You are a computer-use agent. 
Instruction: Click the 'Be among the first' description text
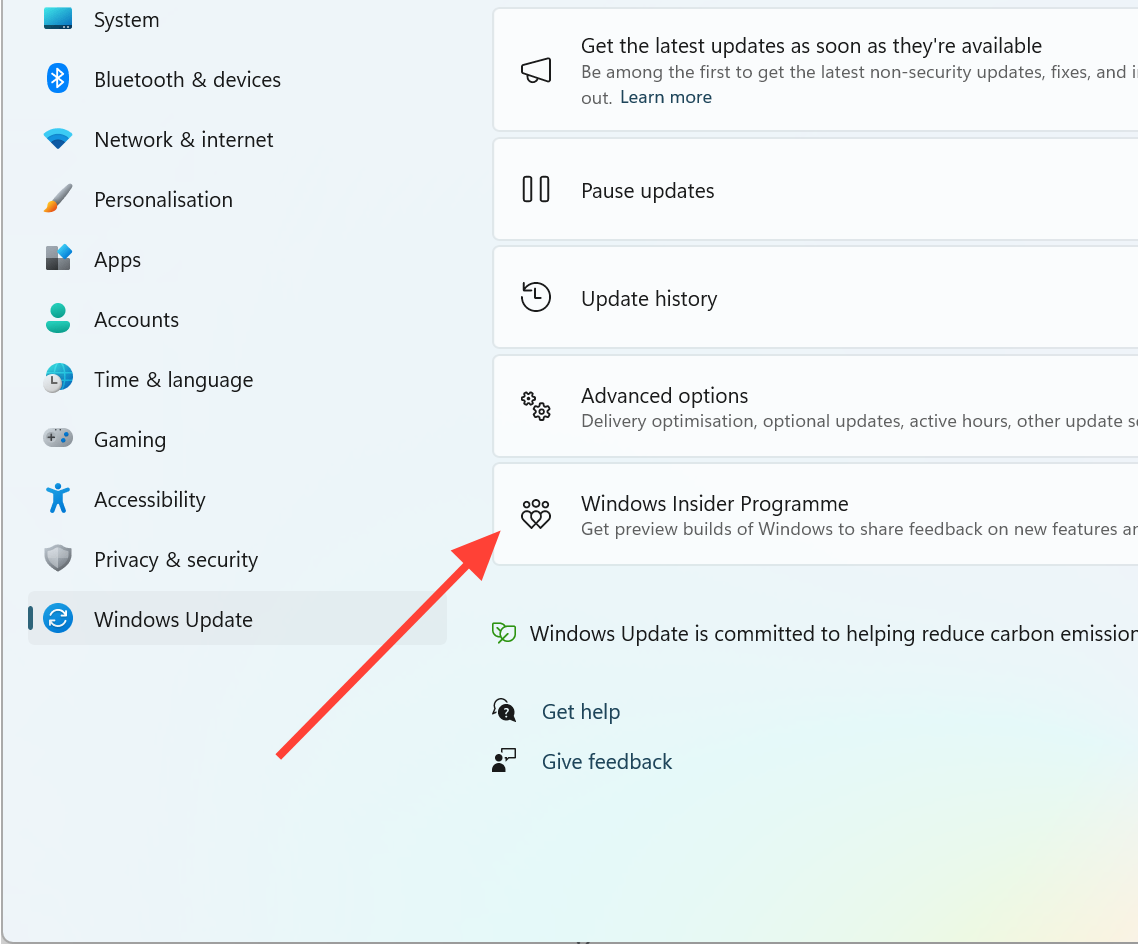point(859,85)
